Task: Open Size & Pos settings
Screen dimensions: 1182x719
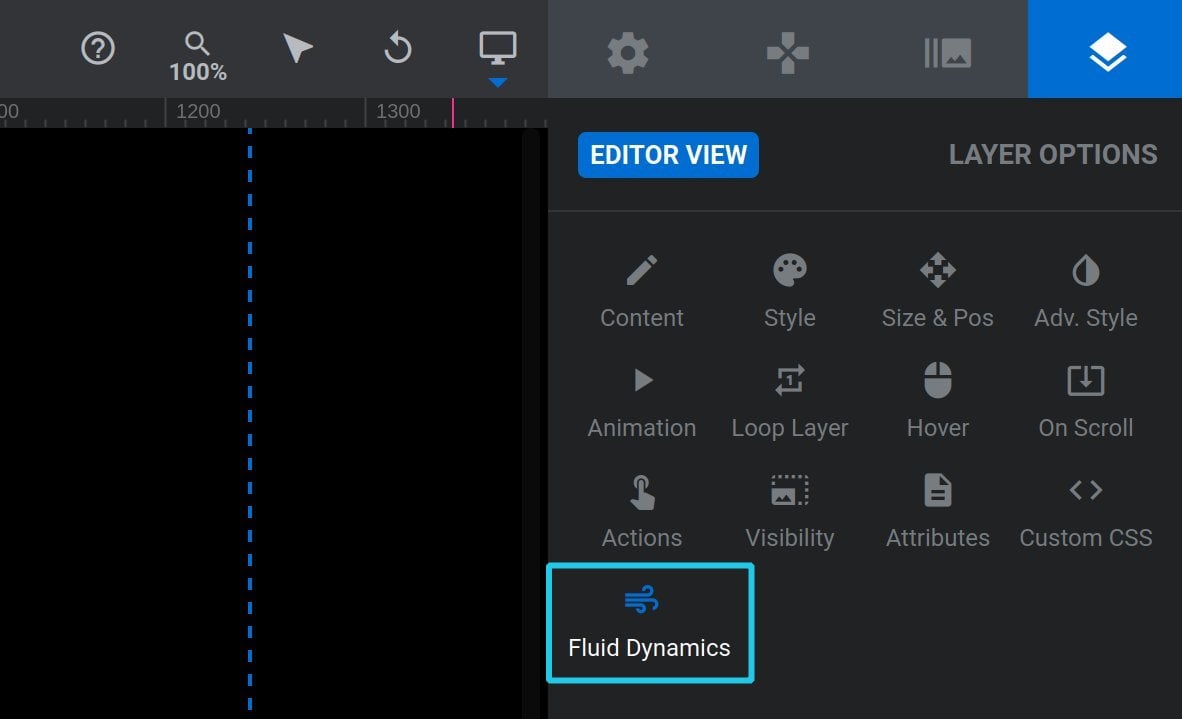Action: 937,292
